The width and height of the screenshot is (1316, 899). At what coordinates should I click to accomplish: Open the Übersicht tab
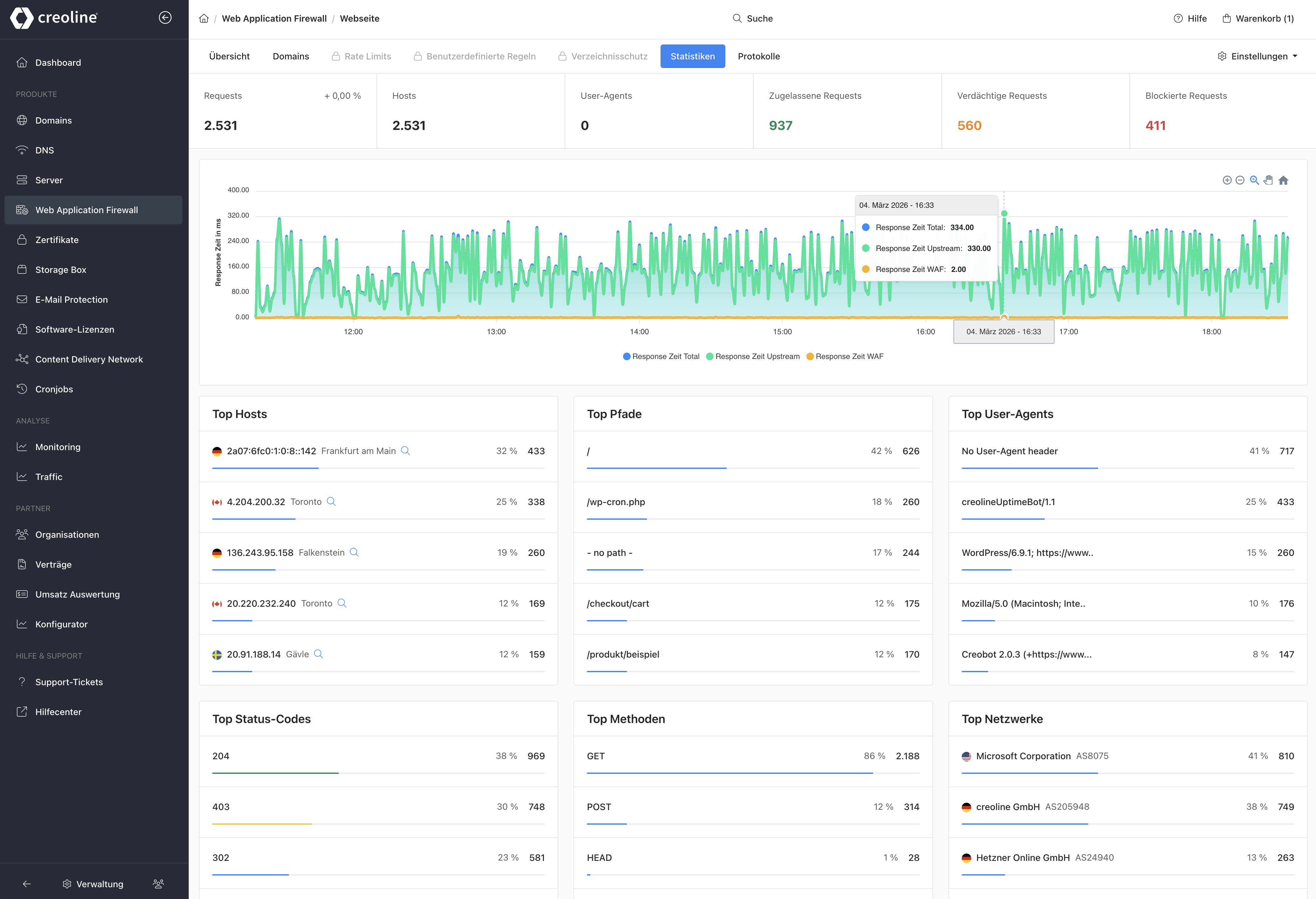pos(229,56)
